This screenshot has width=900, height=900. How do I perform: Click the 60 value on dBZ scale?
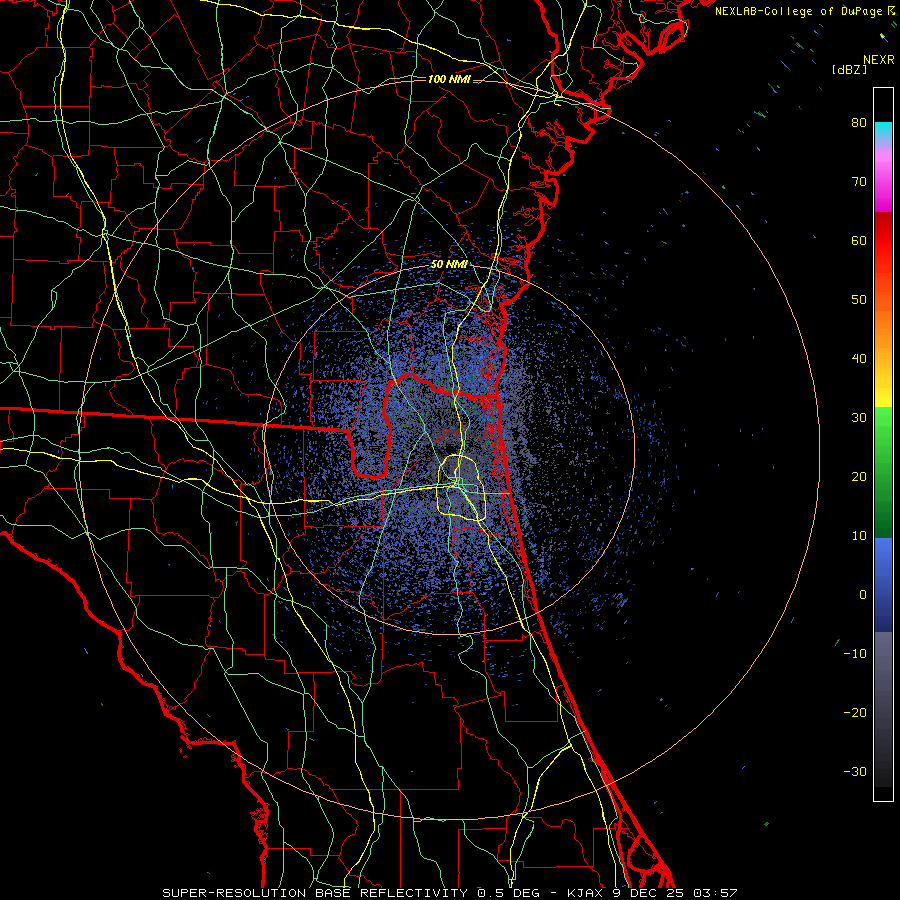(859, 240)
